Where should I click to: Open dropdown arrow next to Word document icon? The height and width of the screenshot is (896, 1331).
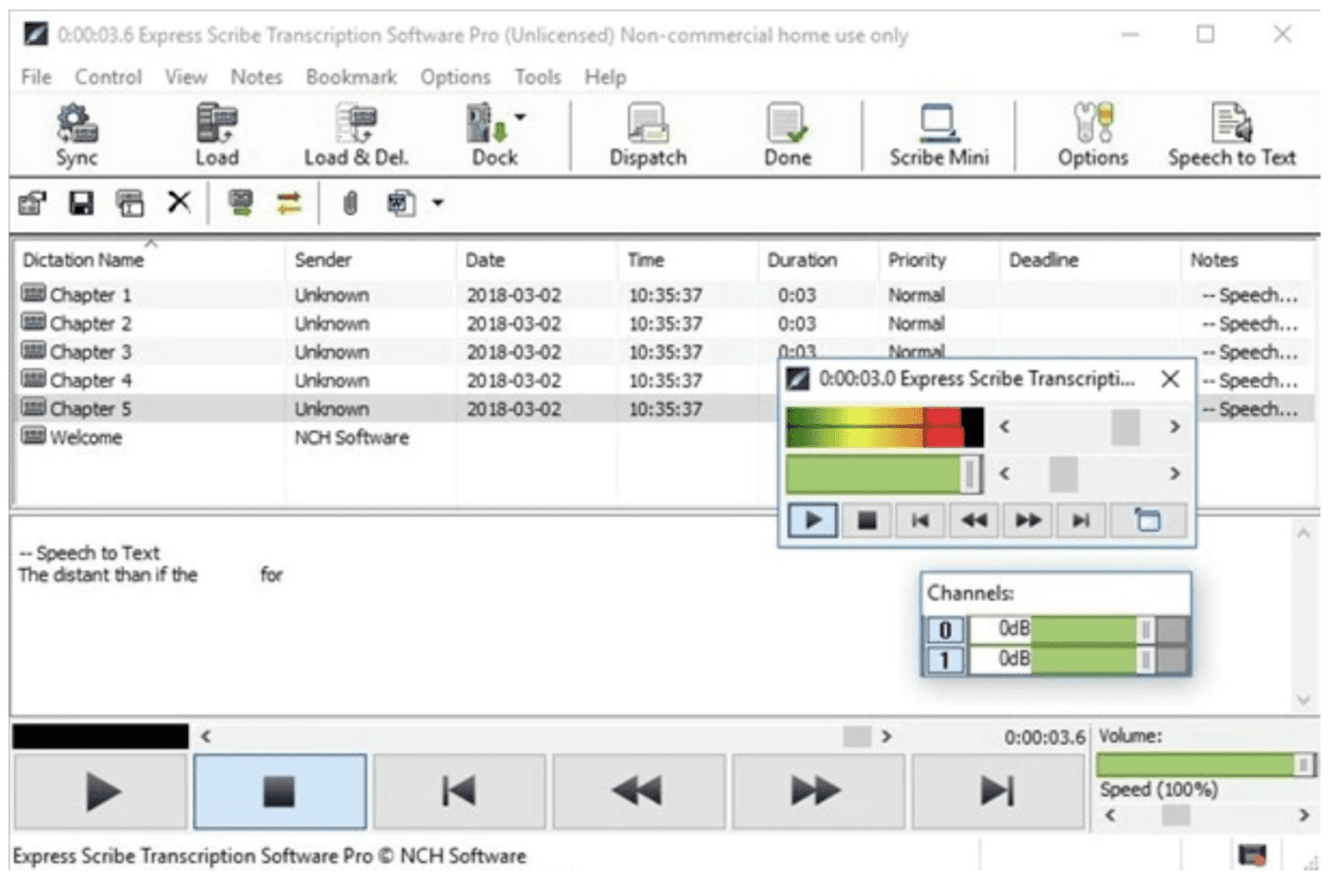(438, 204)
